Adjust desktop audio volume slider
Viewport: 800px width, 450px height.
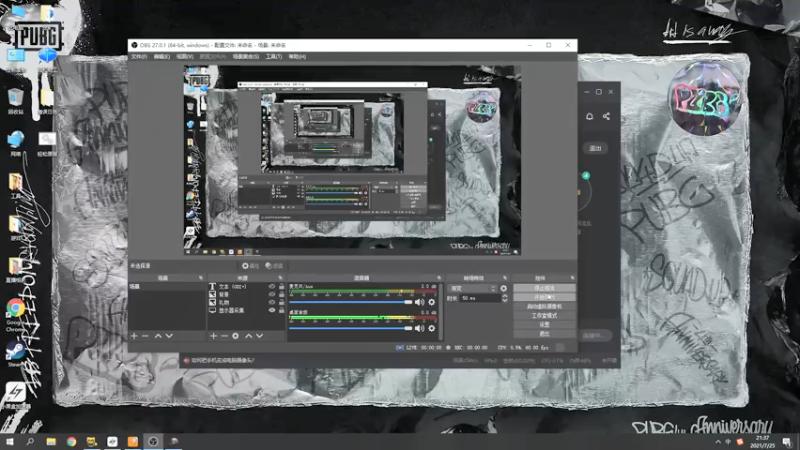tap(351, 329)
